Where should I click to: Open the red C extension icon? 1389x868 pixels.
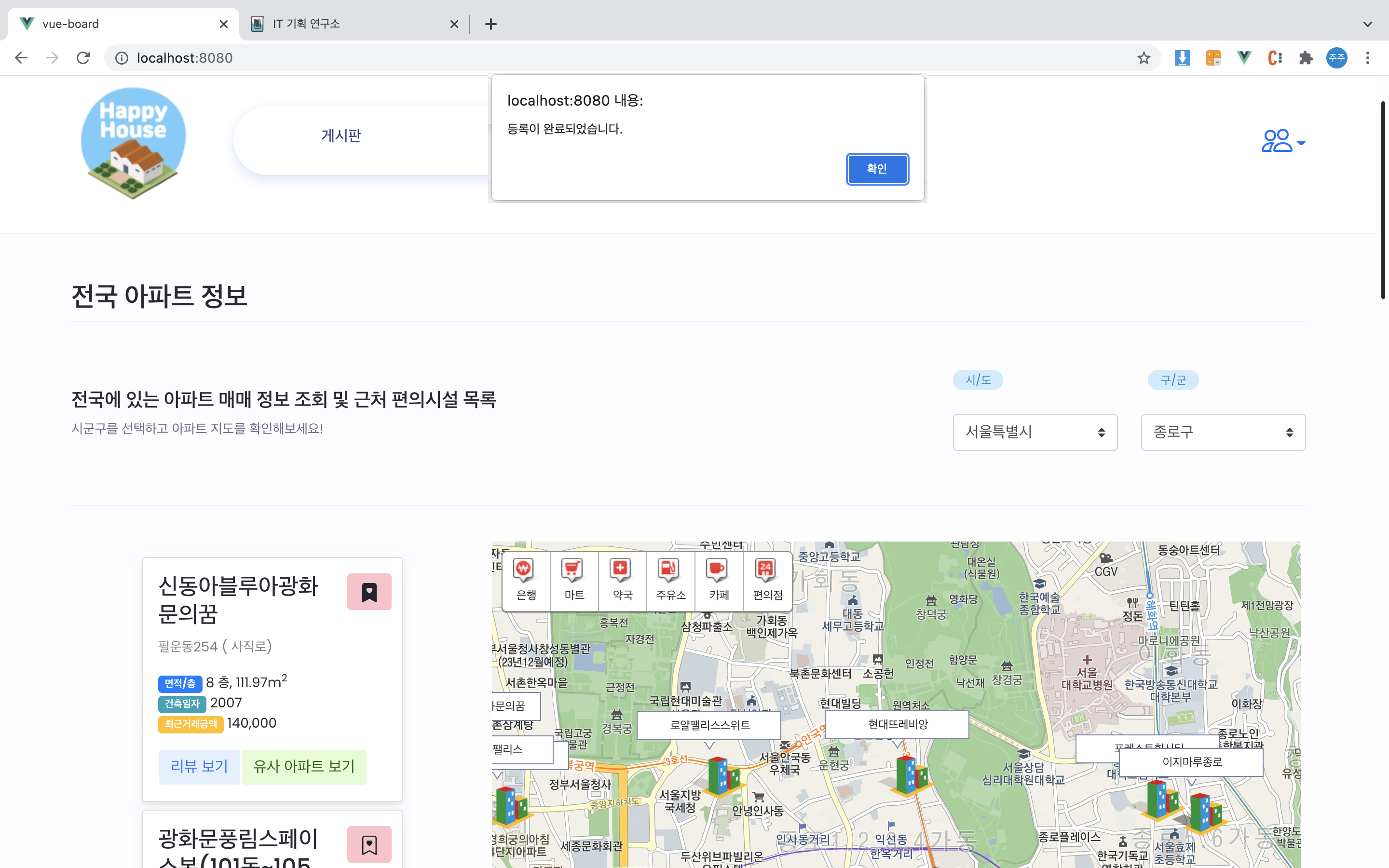coord(1275,58)
